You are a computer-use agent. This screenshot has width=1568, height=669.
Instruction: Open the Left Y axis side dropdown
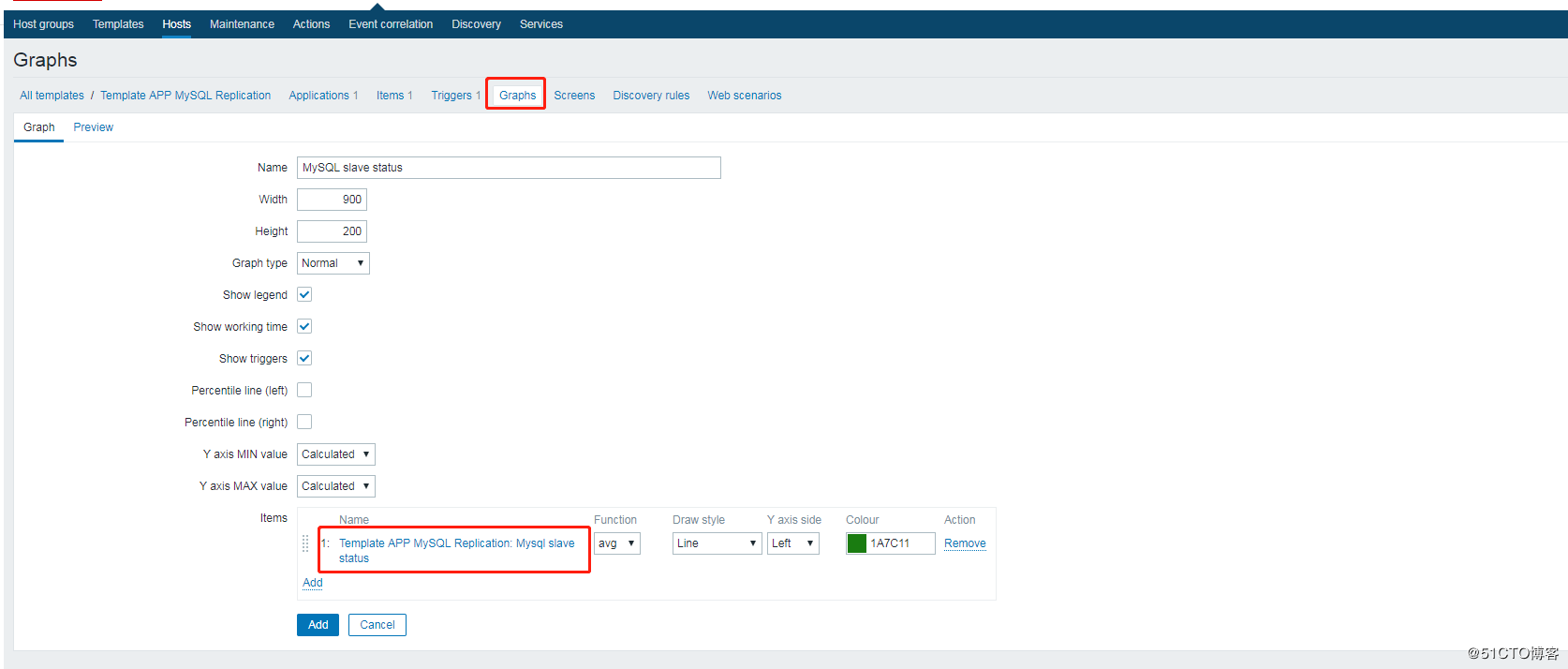pyautogui.click(x=793, y=543)
